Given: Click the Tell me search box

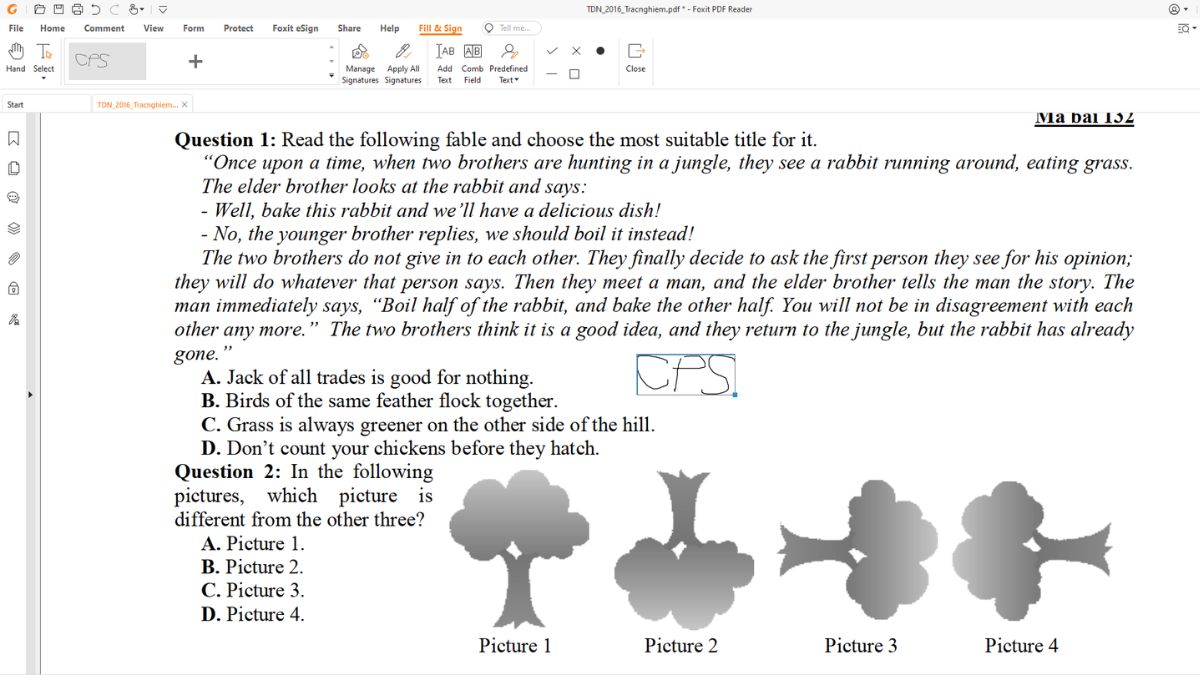Looking at the screenshot, I should tap(511, 28).
